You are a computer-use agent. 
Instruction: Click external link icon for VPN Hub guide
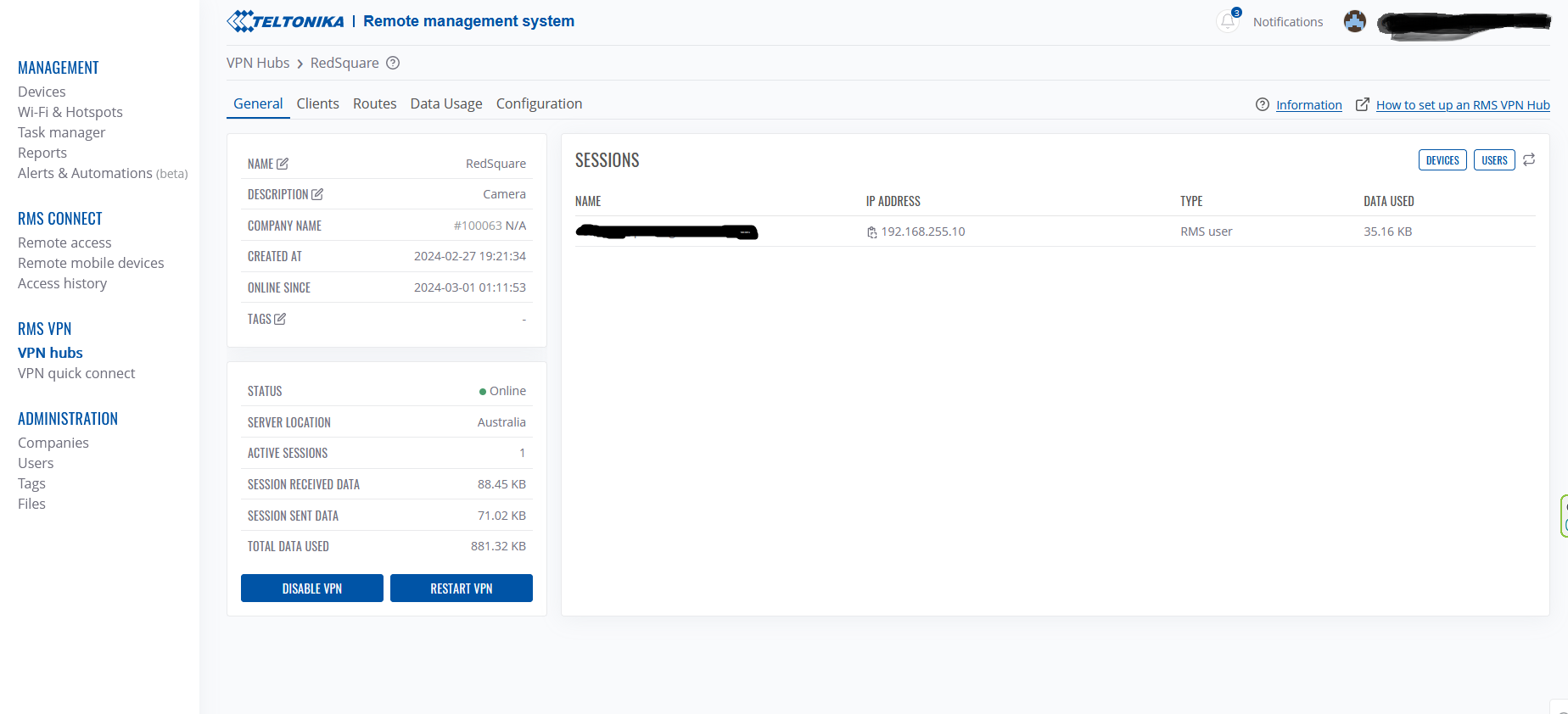pos(1363,104)
